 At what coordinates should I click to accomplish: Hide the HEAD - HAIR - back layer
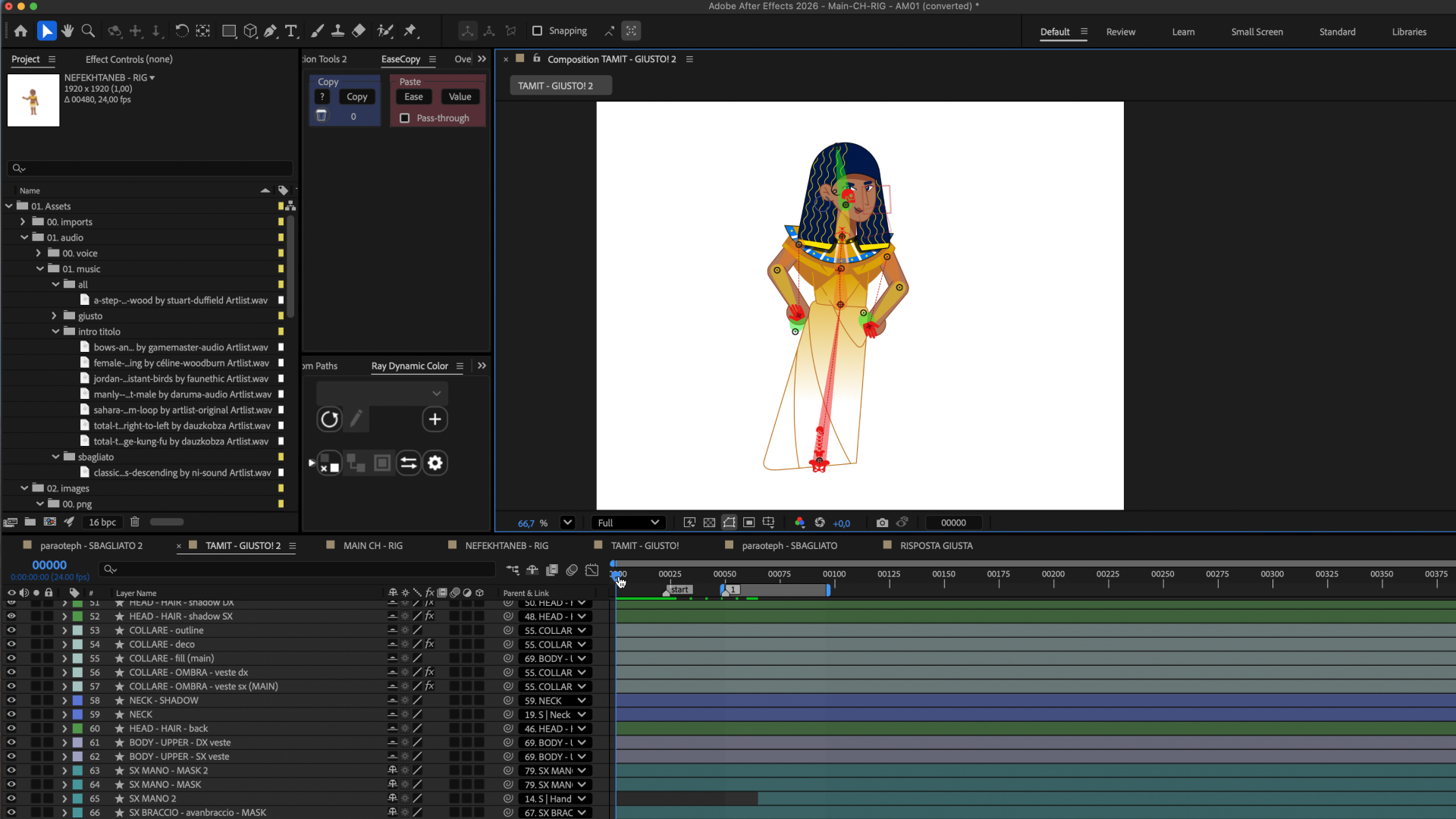pos(11,729)
